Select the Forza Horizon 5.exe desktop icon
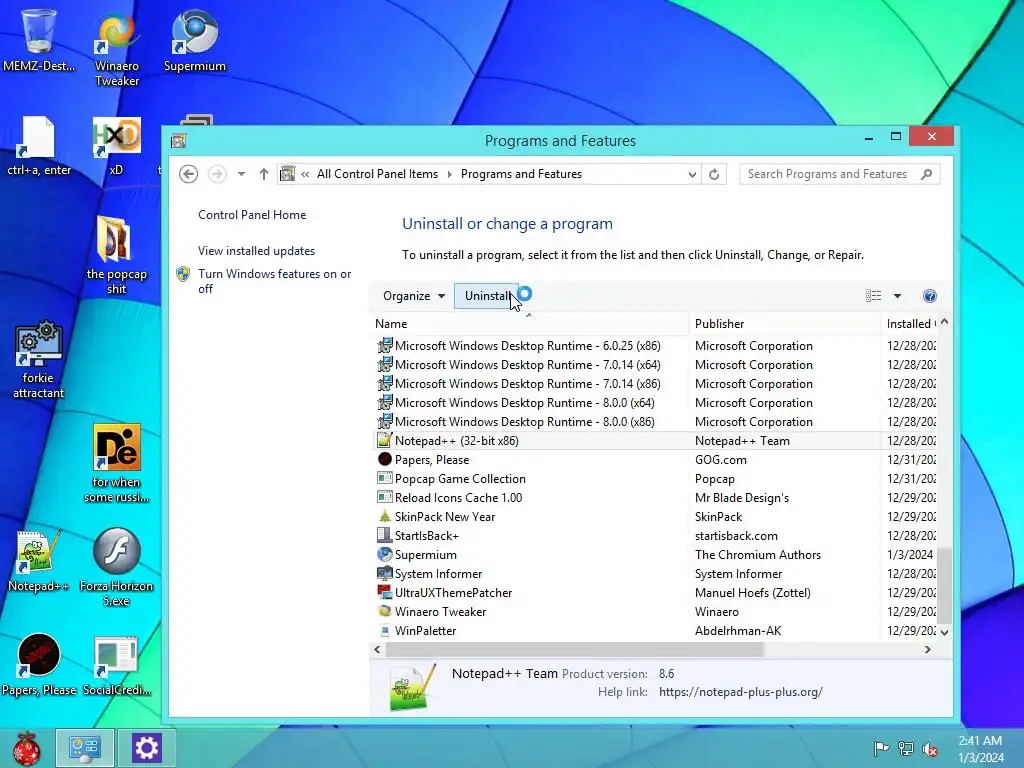The height and width of the screenshot is (768, 1024). coord(116,567)
